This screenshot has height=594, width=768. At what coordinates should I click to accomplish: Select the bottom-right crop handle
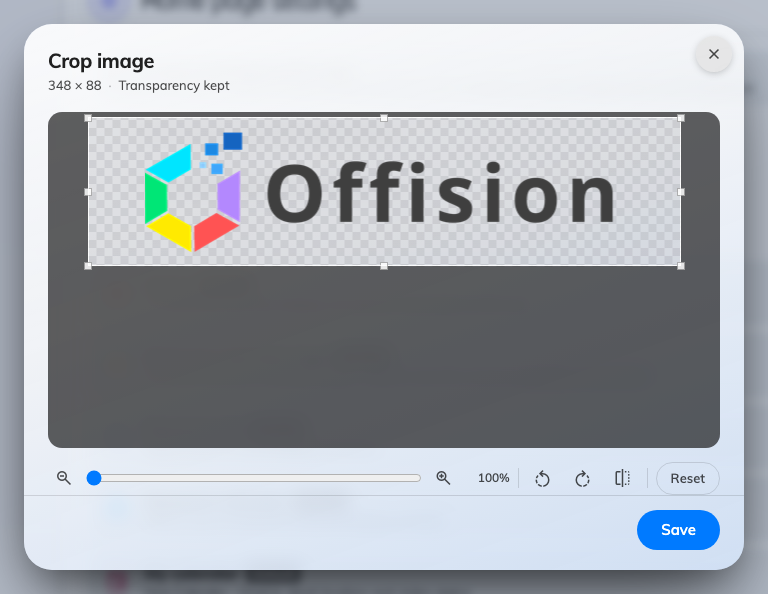pyautogui.click(x=681, y=266)
